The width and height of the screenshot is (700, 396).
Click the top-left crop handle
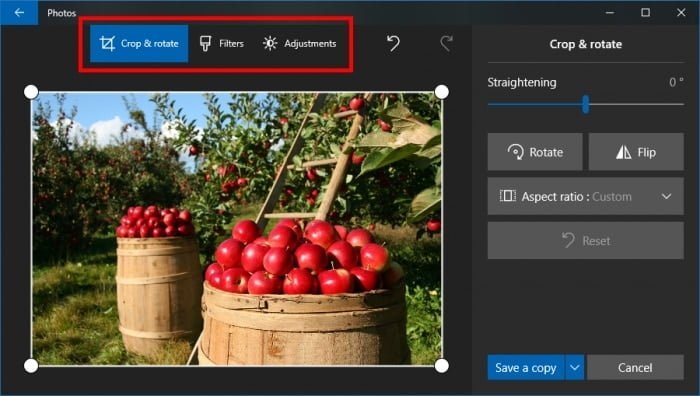pos(31,92)
